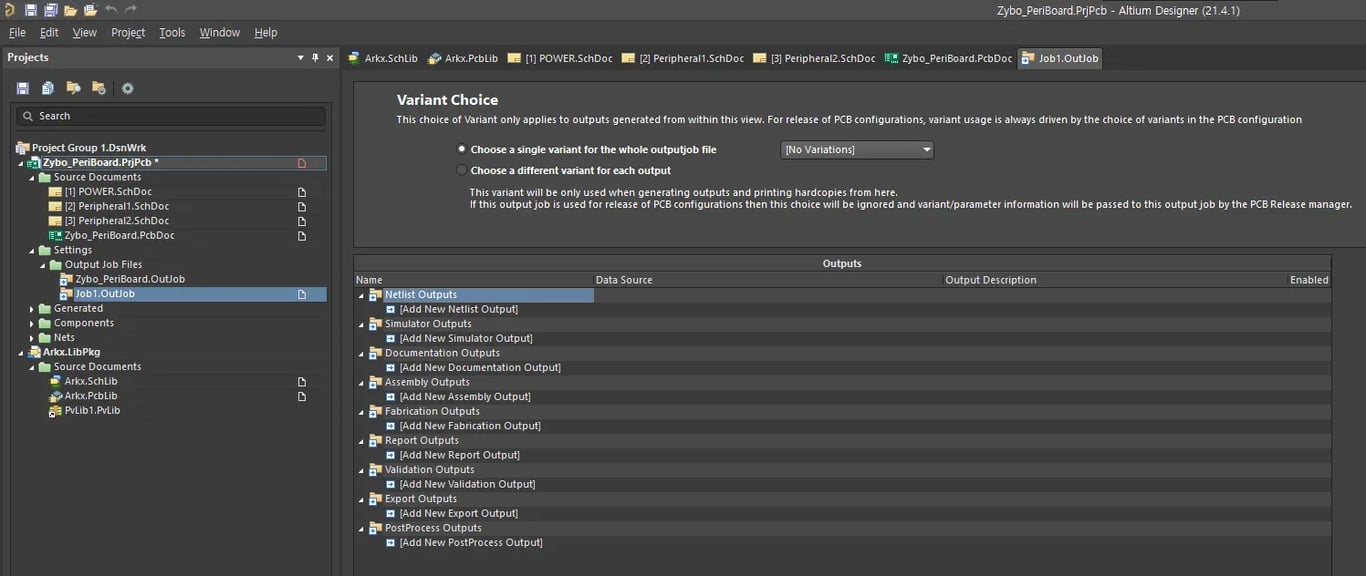Pin the Projects panel with the pushpin icon

click(x=316, y=58)
